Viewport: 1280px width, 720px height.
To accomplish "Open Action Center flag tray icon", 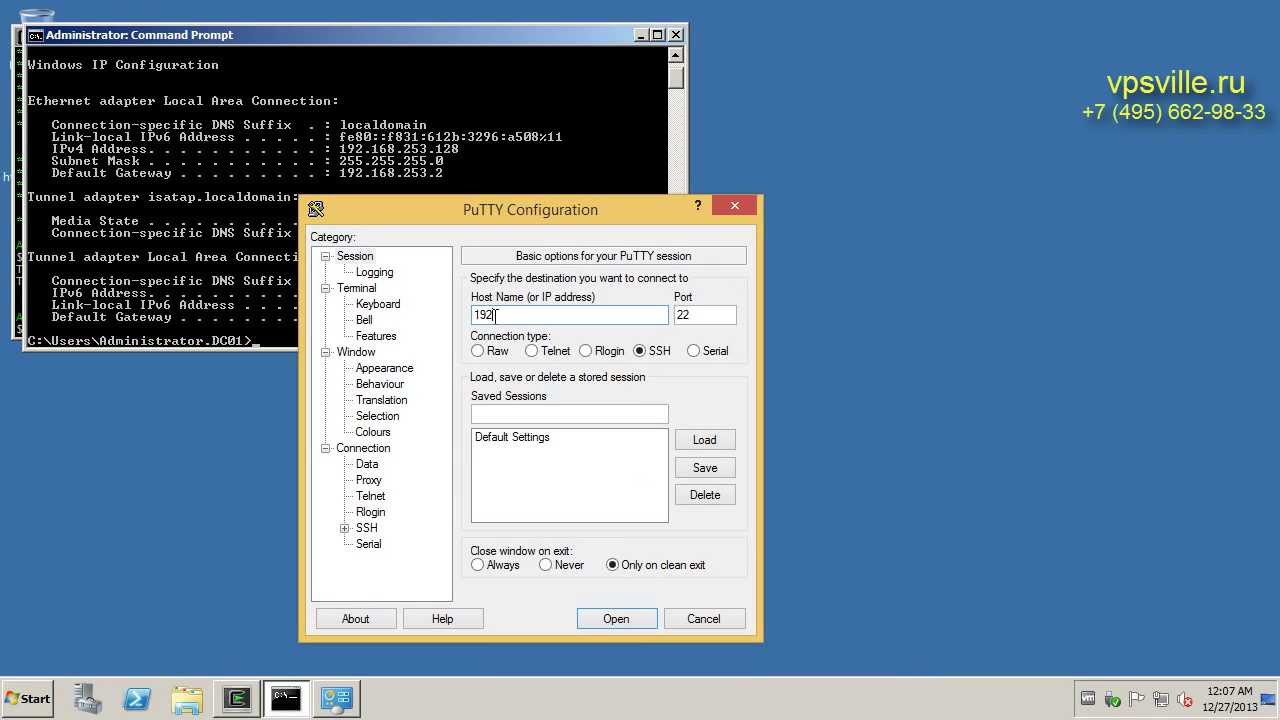I will [x=1136, y=699].
